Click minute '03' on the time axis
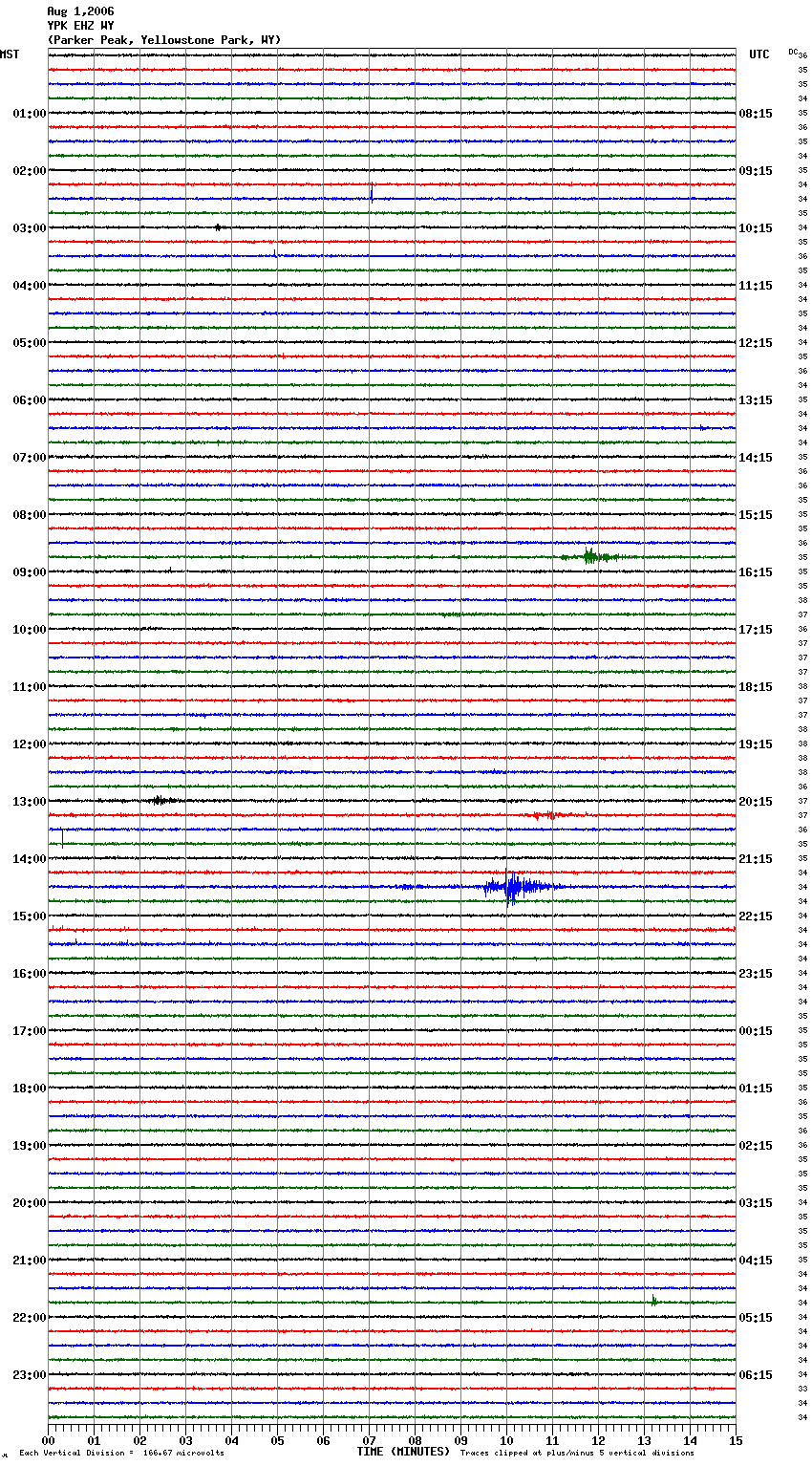The width and height of the screenshot is (812, 1466). [185, 1441]
